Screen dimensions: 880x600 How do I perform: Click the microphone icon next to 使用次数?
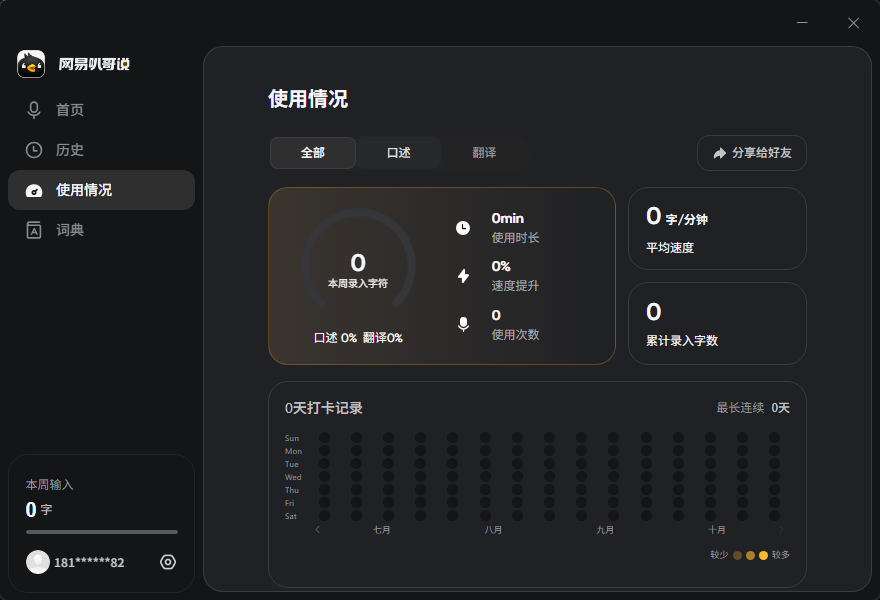coord(463,324)
